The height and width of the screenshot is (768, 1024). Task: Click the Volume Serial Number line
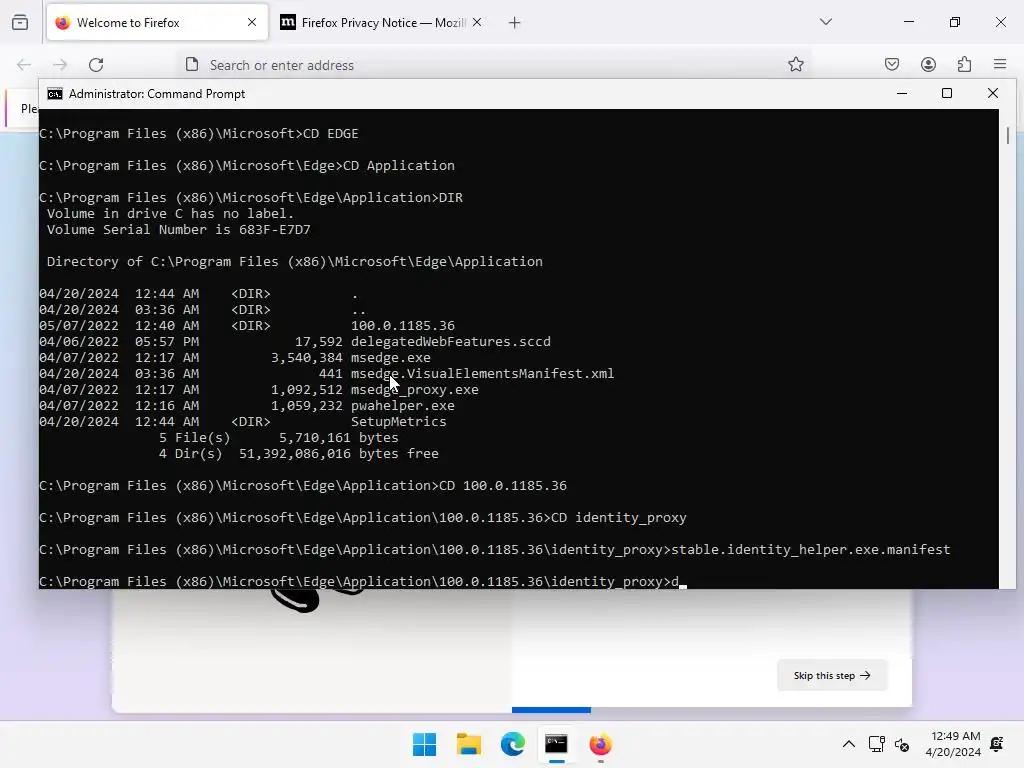(x=178, y=230)
